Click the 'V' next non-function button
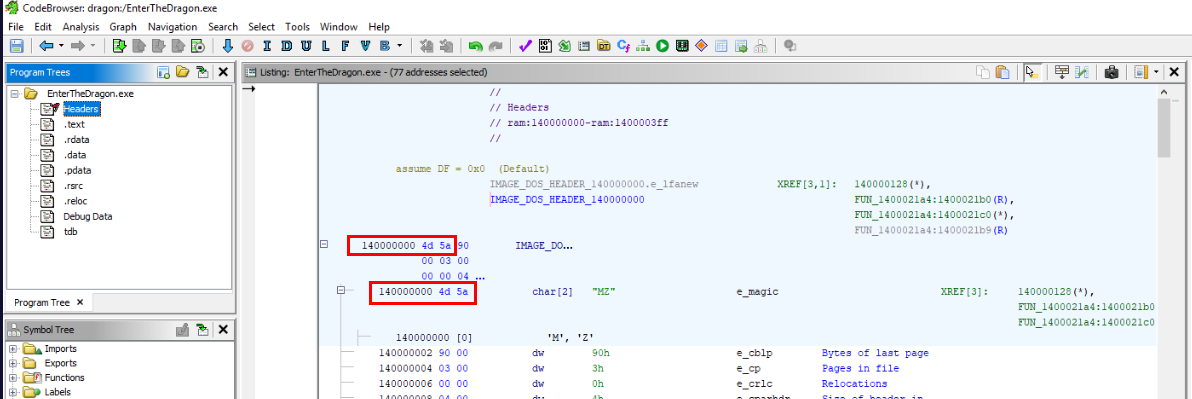Screen dimensions: 1192x399 click(365, 46)
